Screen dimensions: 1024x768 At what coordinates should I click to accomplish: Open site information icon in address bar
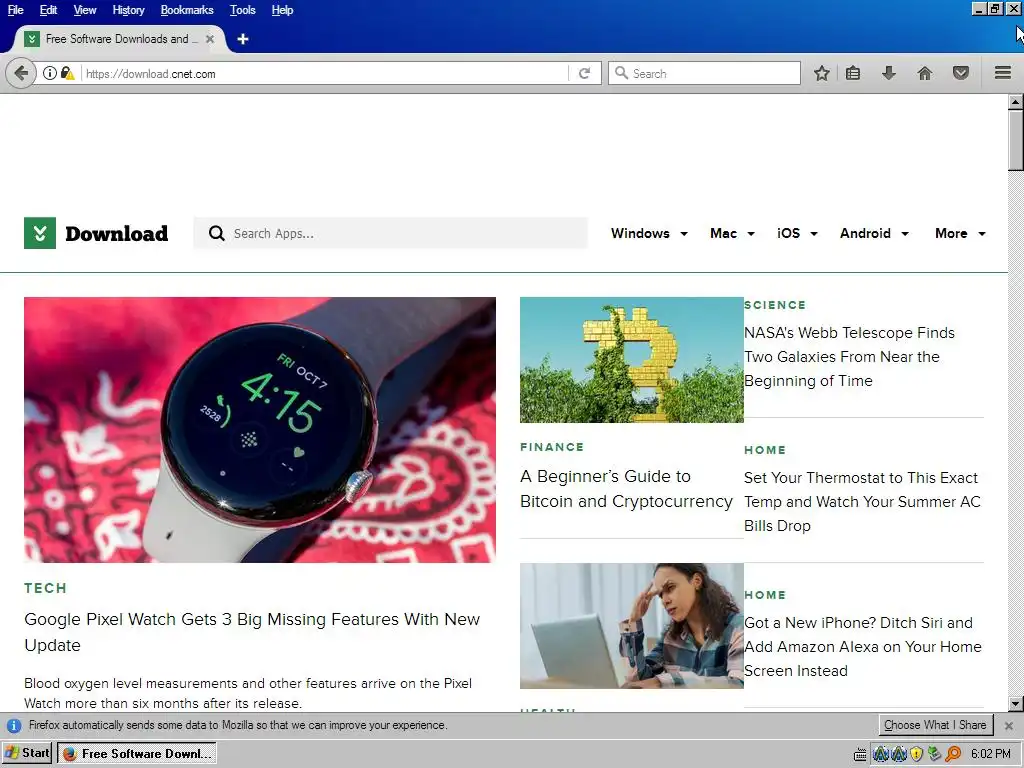[50, 73]
